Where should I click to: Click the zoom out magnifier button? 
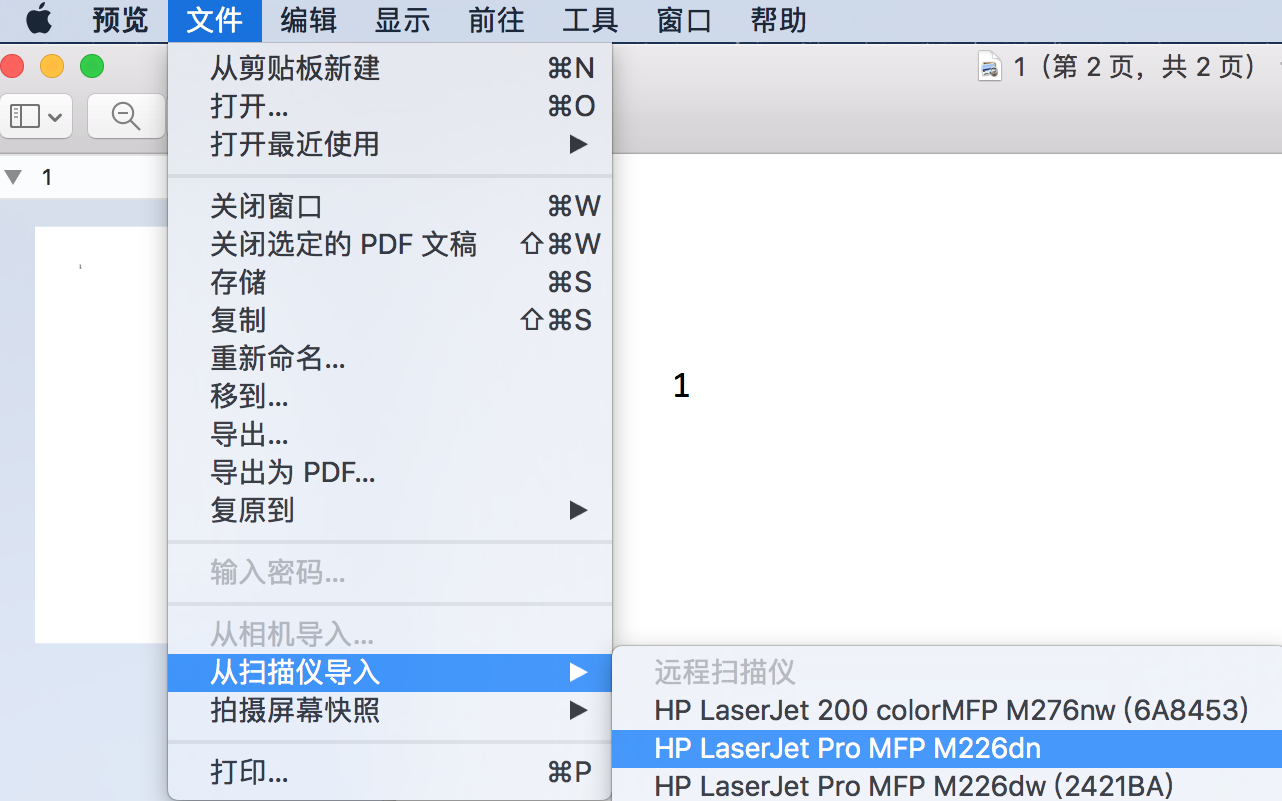(126, 116)
